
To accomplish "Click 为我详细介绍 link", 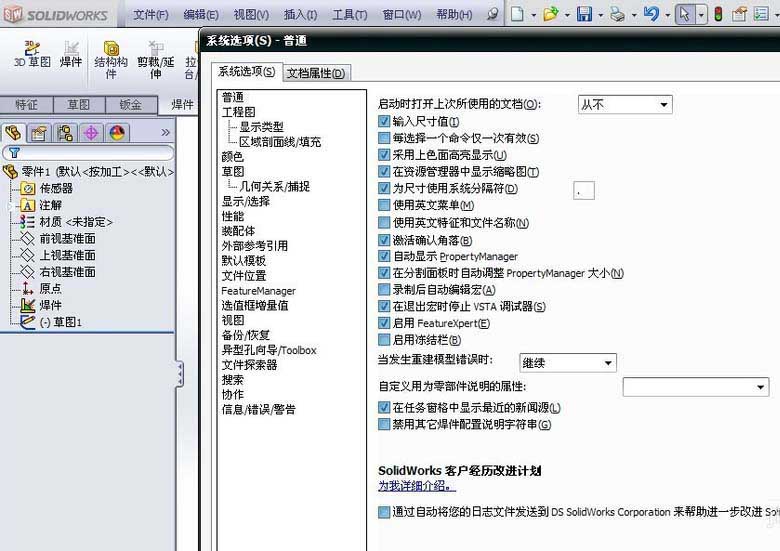I will click(x=417, y=486).
